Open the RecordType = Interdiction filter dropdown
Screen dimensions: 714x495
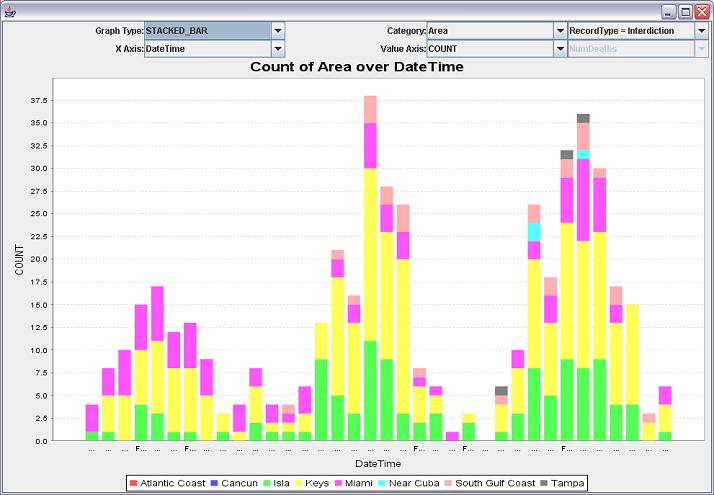[x=702, y=31]
